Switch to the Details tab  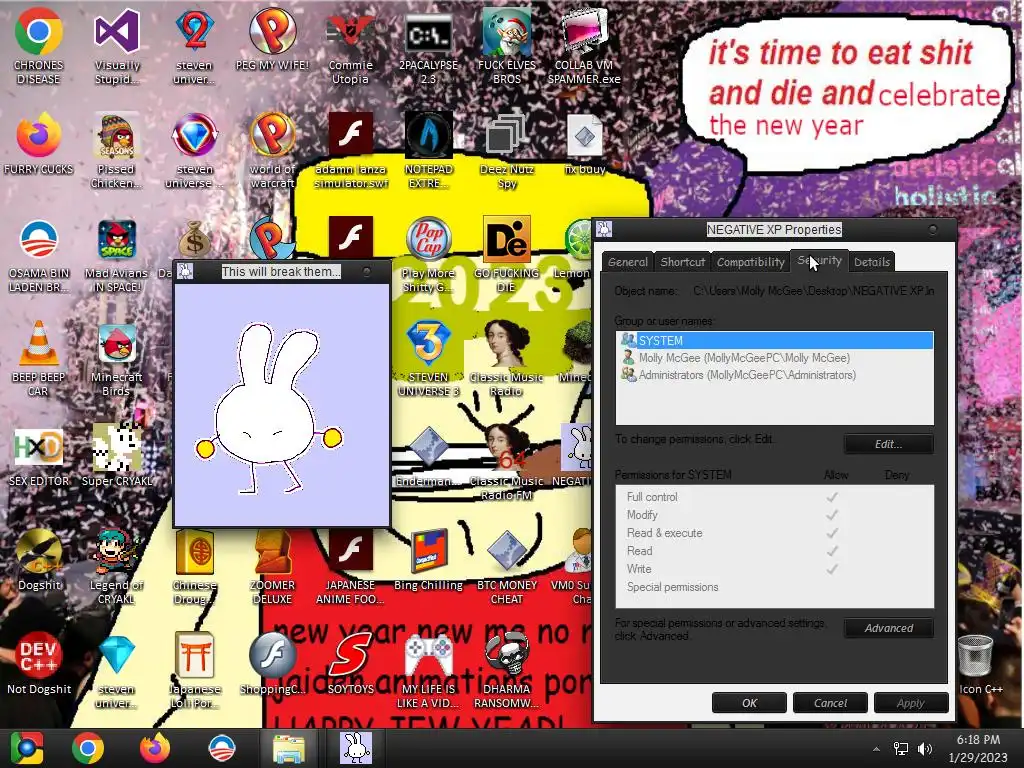pos(872,262)
